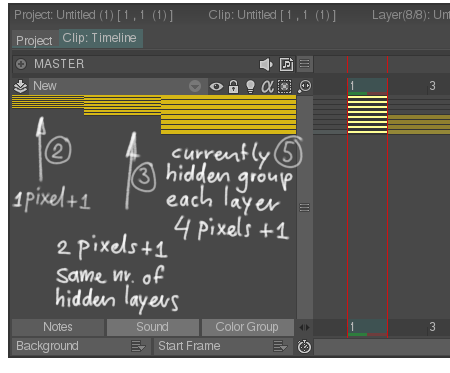
Task: Click the Clip: Untitled header text
Action: point(272,15)
